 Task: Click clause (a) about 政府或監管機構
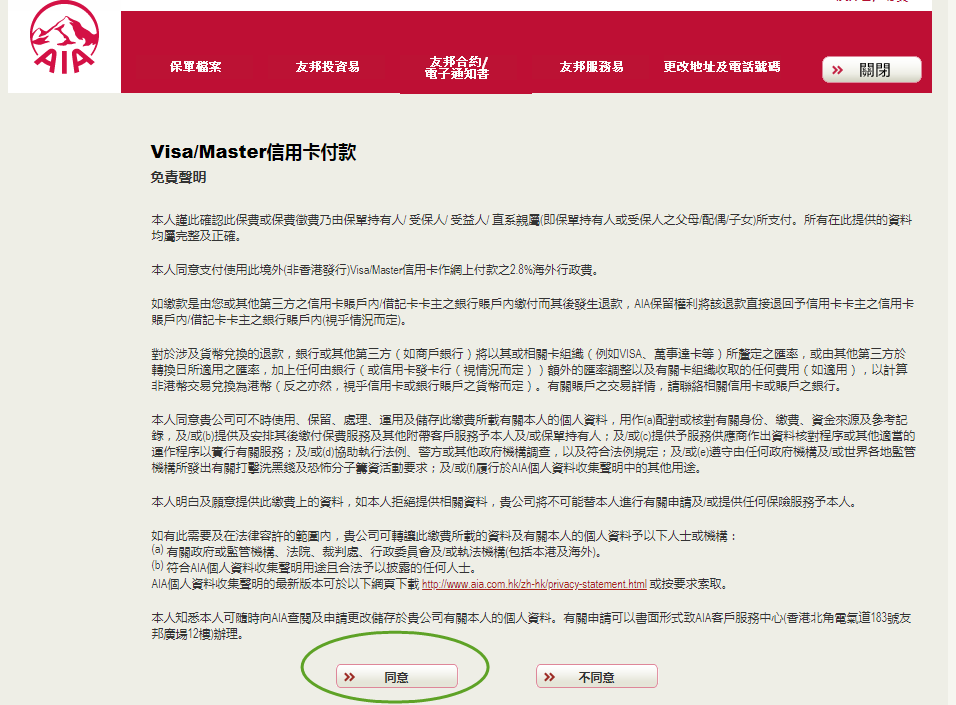point(377,552)
